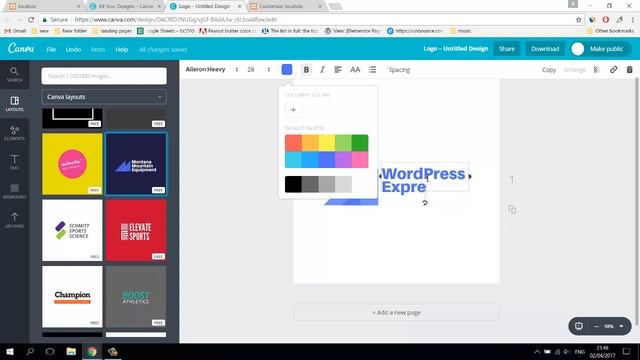
Task: Bookmark this page with star icon
Action: tap(578, 19)
